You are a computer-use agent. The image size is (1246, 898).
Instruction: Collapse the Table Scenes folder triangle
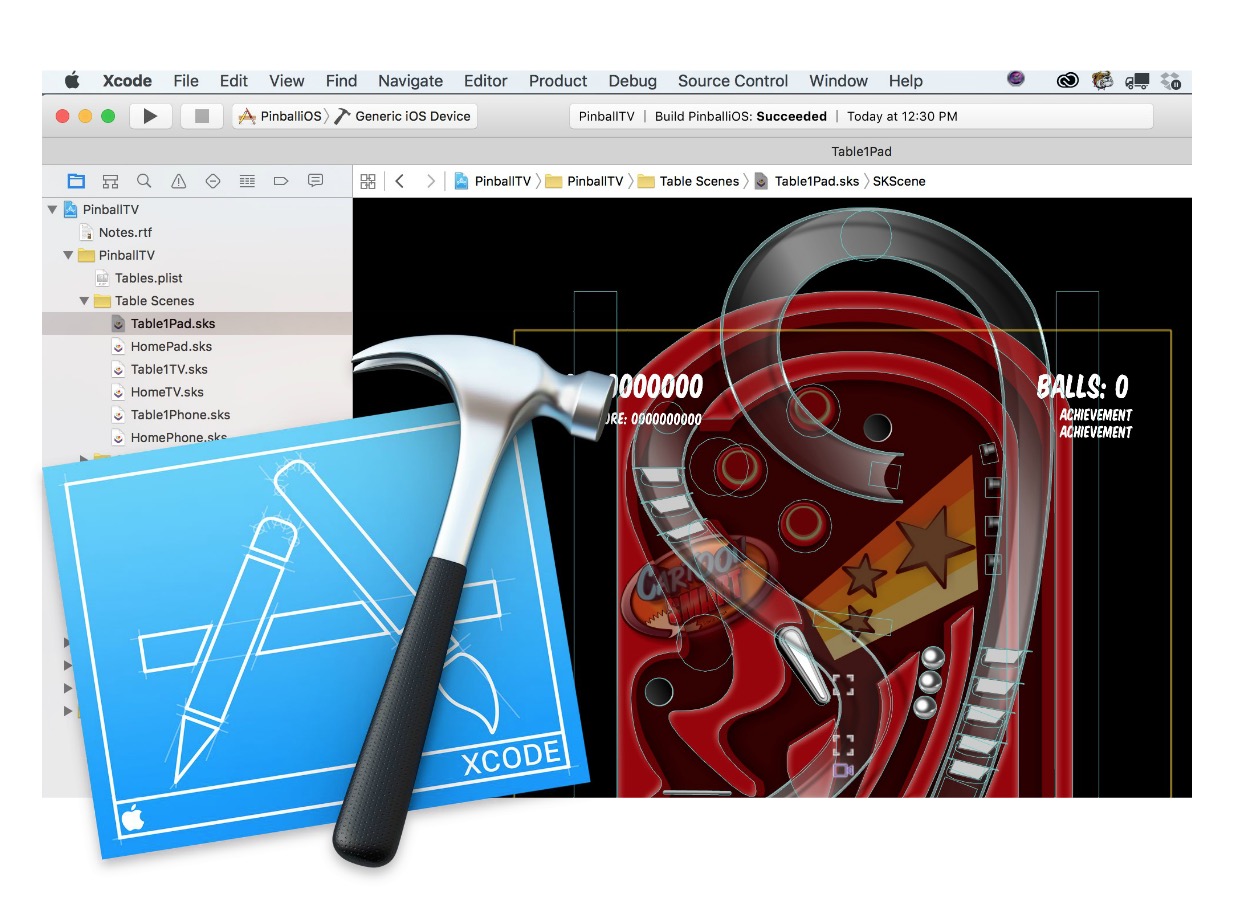click(x=85, y=301)
